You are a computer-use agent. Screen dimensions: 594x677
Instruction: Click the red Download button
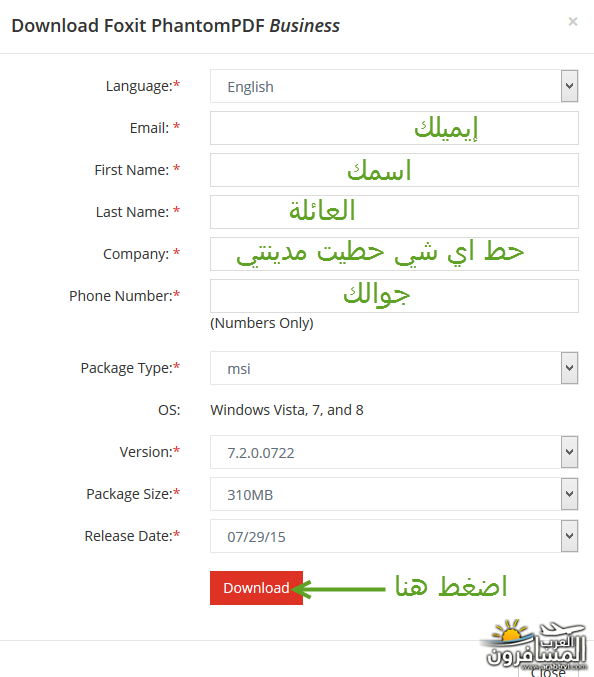tap(256, 588)
